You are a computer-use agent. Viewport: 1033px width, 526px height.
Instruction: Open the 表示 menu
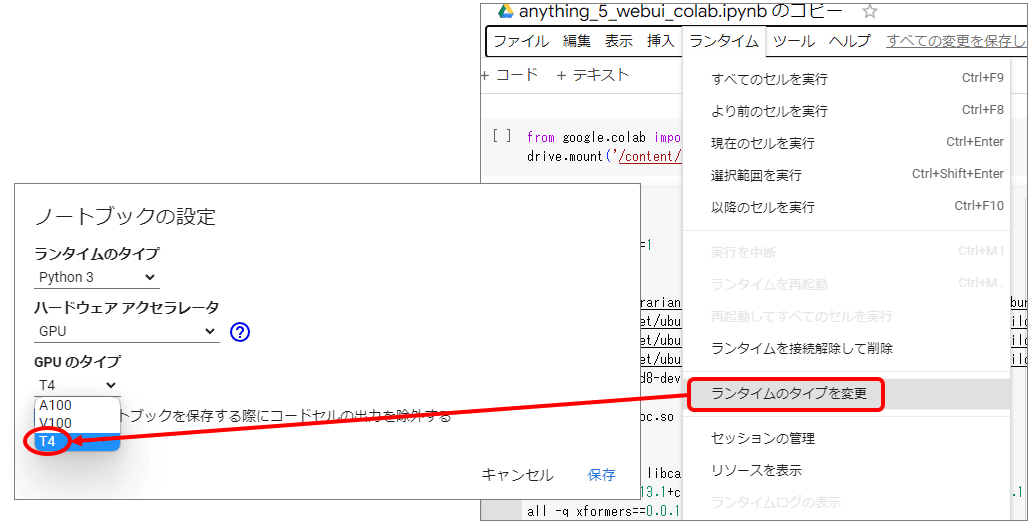tap(619, 42)
